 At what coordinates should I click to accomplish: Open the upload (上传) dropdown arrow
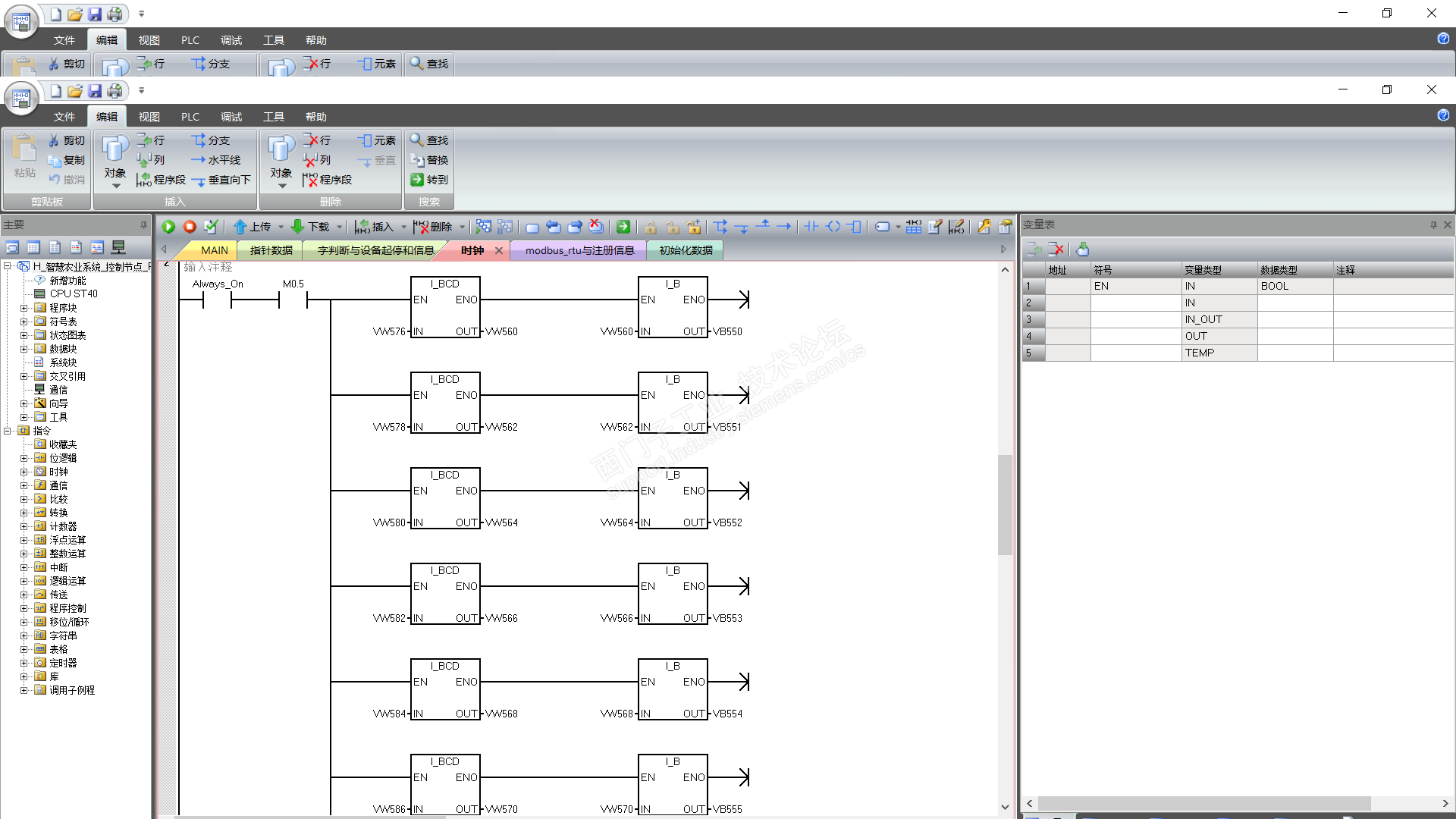(x=281, y=227)
